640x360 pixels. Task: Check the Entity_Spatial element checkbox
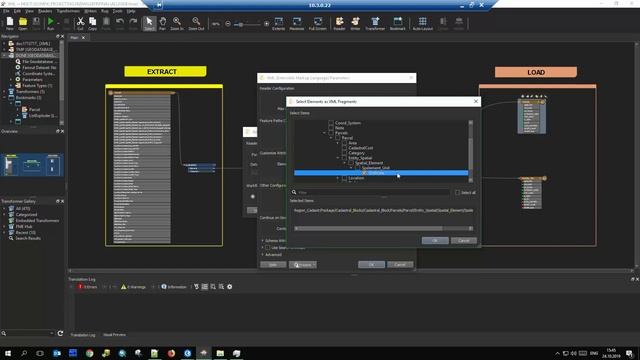click(x=344, y=158)
